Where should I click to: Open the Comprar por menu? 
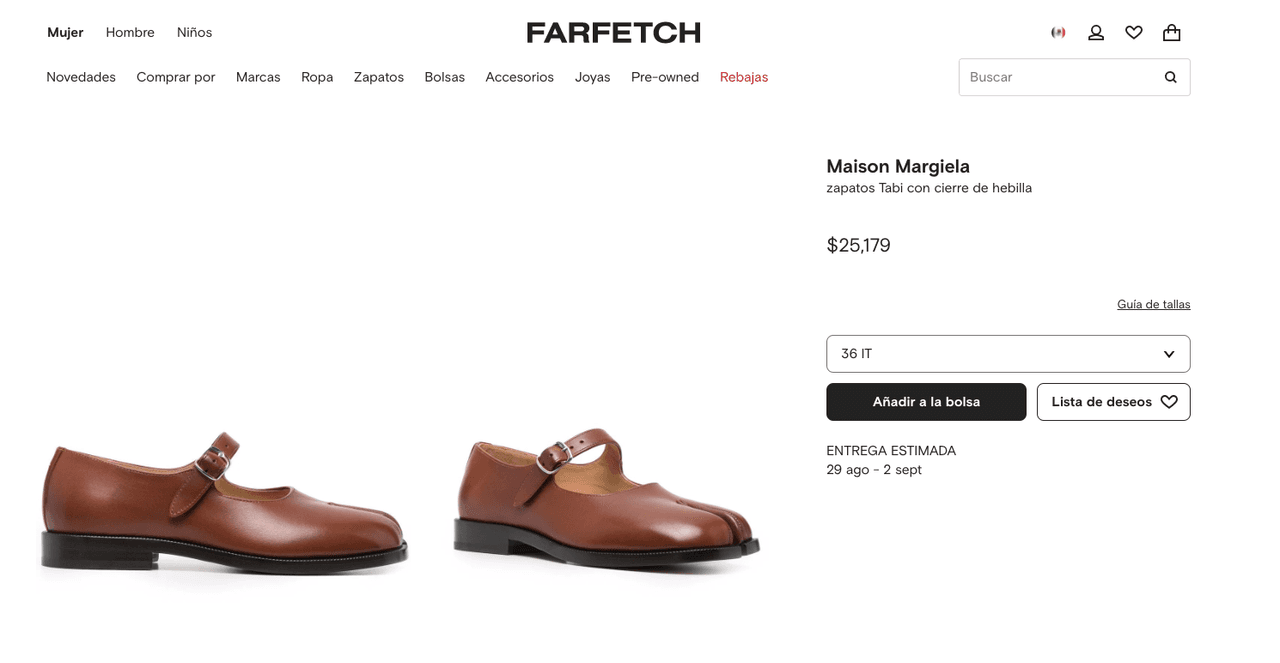point(176,77)
